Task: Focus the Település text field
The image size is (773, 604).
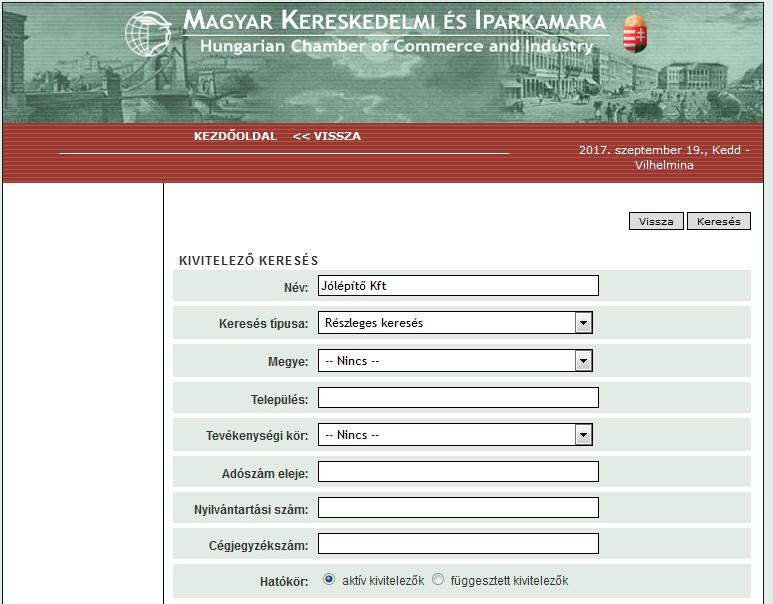Action: [x=458, y=397]
